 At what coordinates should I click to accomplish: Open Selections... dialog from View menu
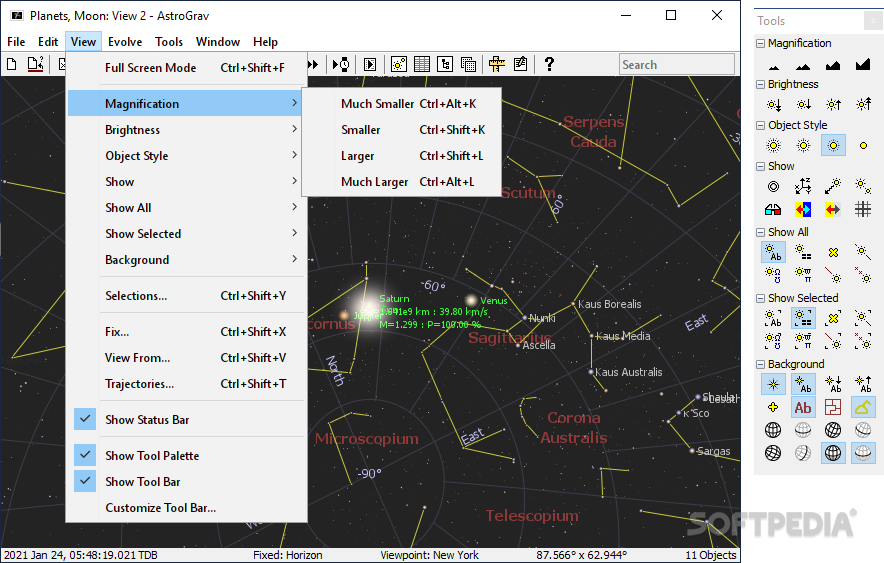186,296
